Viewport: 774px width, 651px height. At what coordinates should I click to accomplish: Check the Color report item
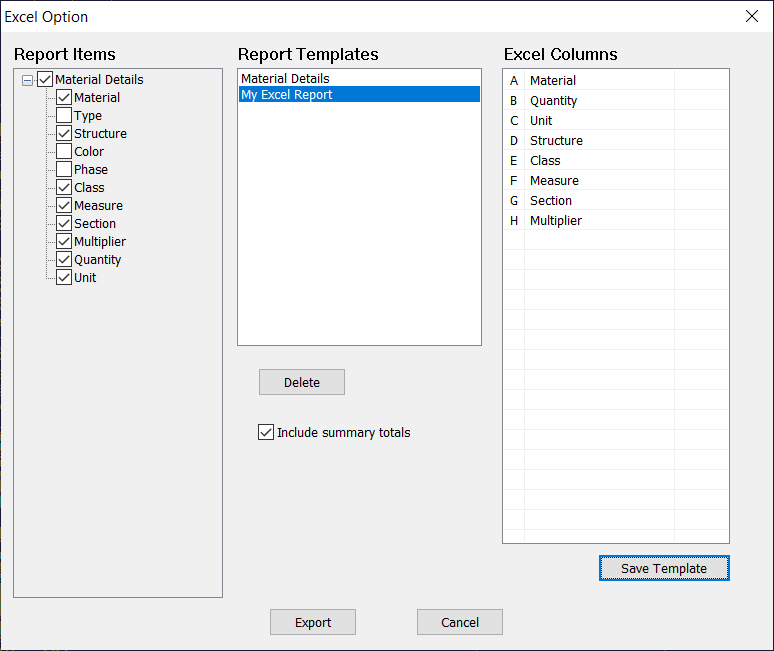[64, 152]
